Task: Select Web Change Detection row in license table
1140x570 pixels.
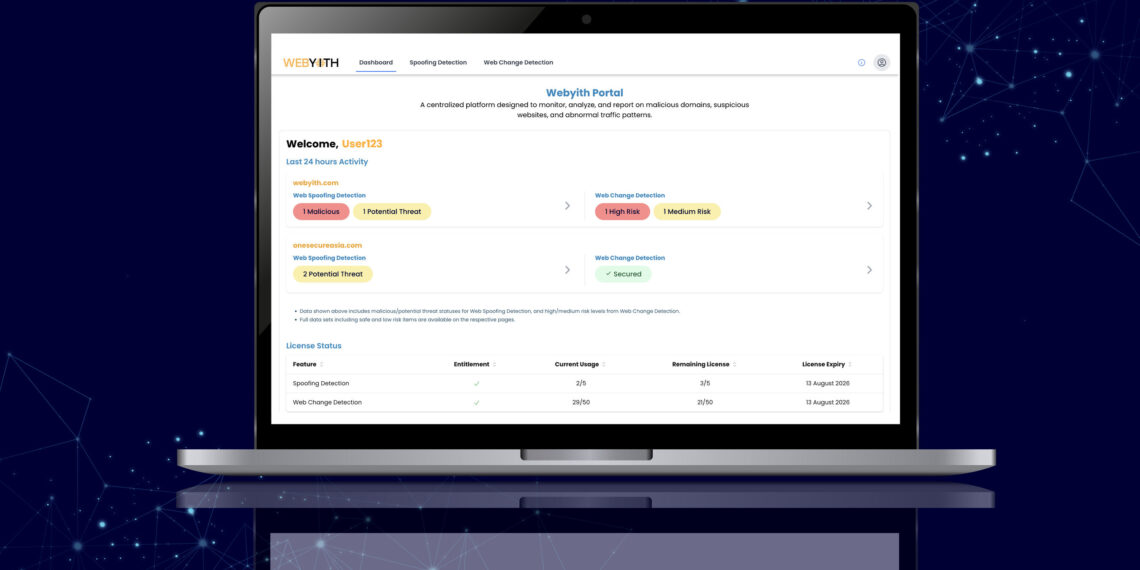Action: tap(584, 402)
